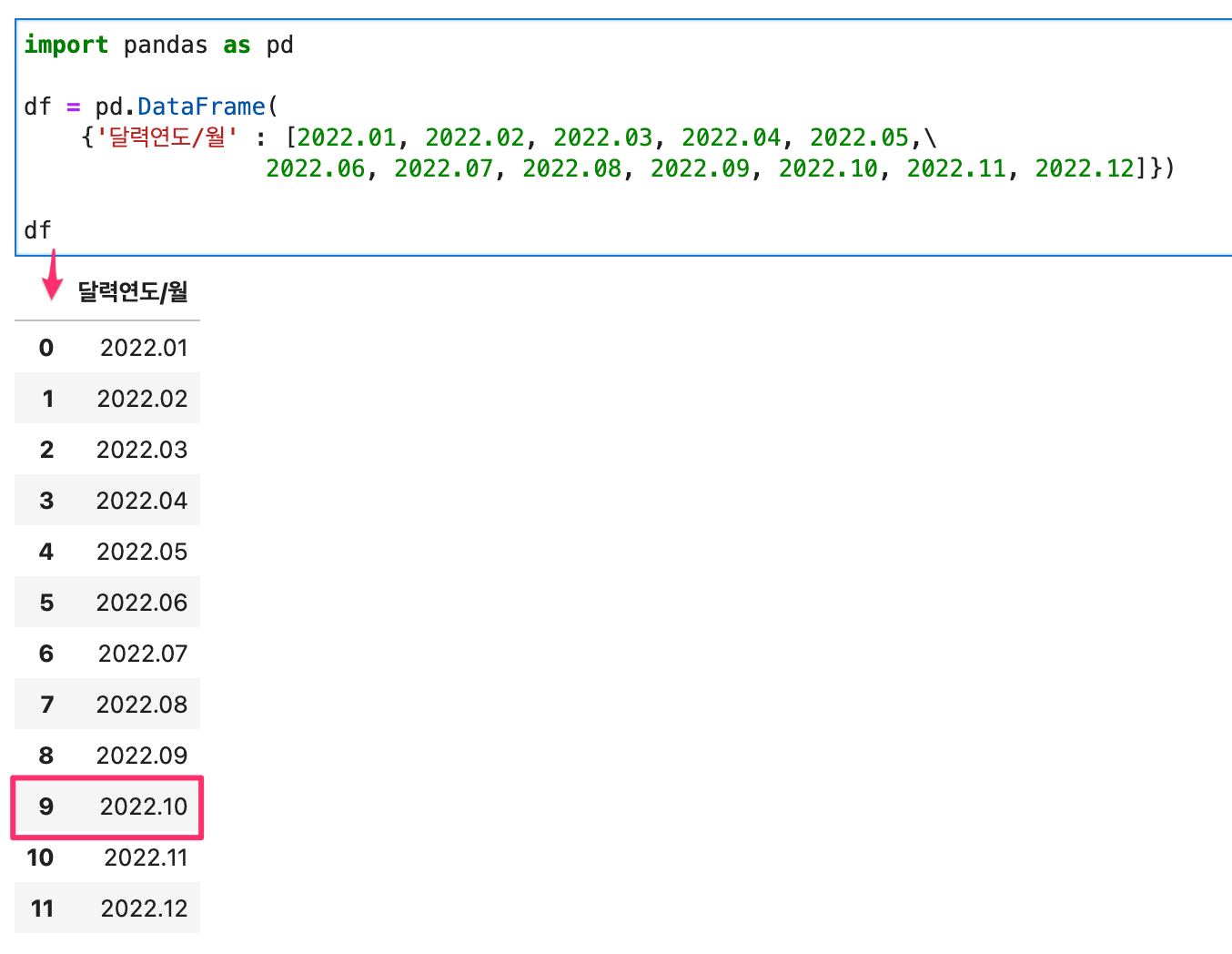Screen dimensions: 1232x954
Task: Click the 'DataFrame' call in the code
Action: pos(202,107)
